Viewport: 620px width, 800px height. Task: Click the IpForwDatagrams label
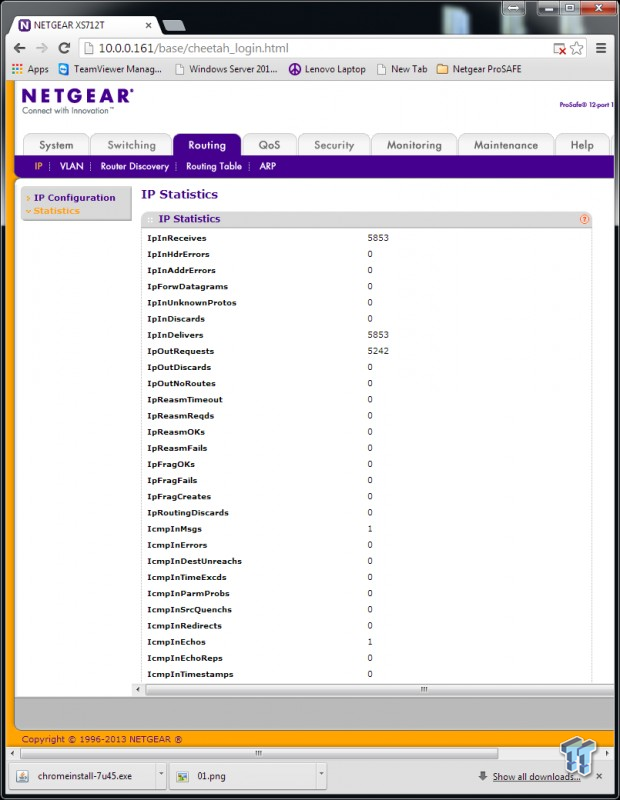187,287
